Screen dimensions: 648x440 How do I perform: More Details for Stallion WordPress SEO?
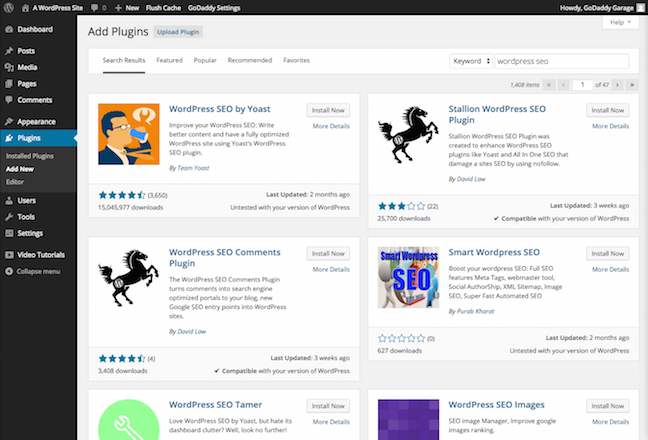(x=610, y=126)
